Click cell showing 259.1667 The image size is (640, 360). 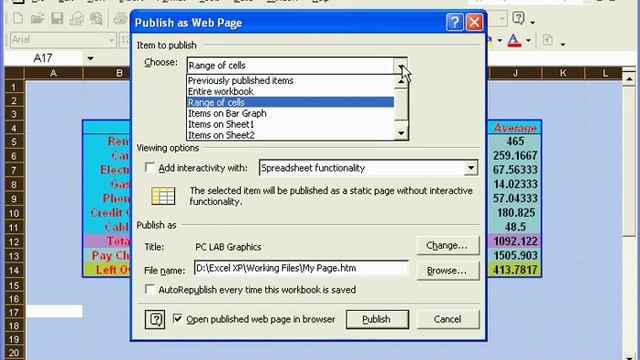(515, 156)
